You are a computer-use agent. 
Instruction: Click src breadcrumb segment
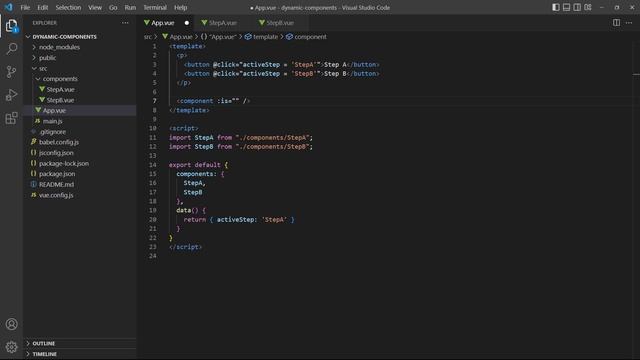click(x=147, y=37)
